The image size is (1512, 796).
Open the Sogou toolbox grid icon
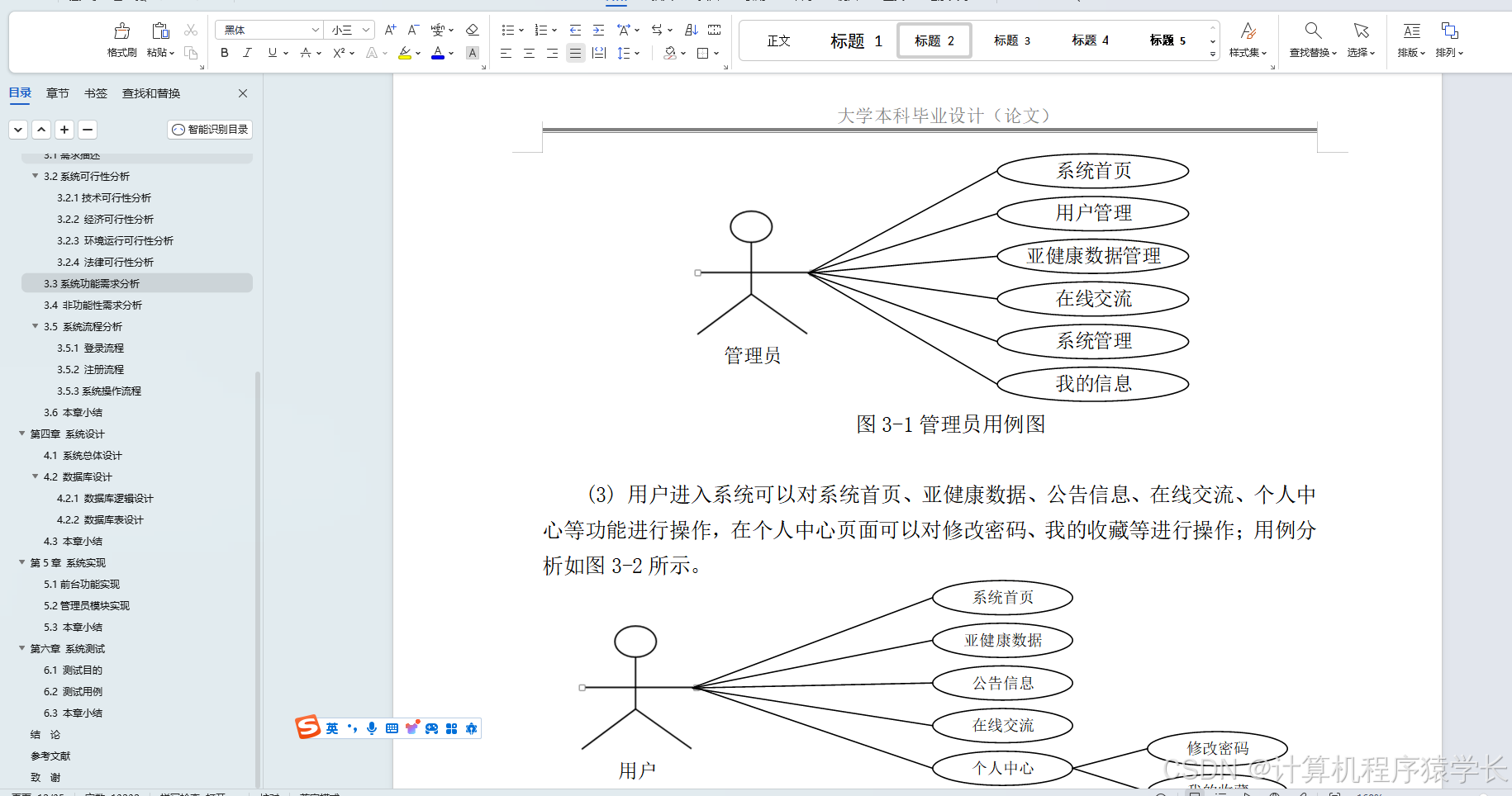tap(451, 728)
